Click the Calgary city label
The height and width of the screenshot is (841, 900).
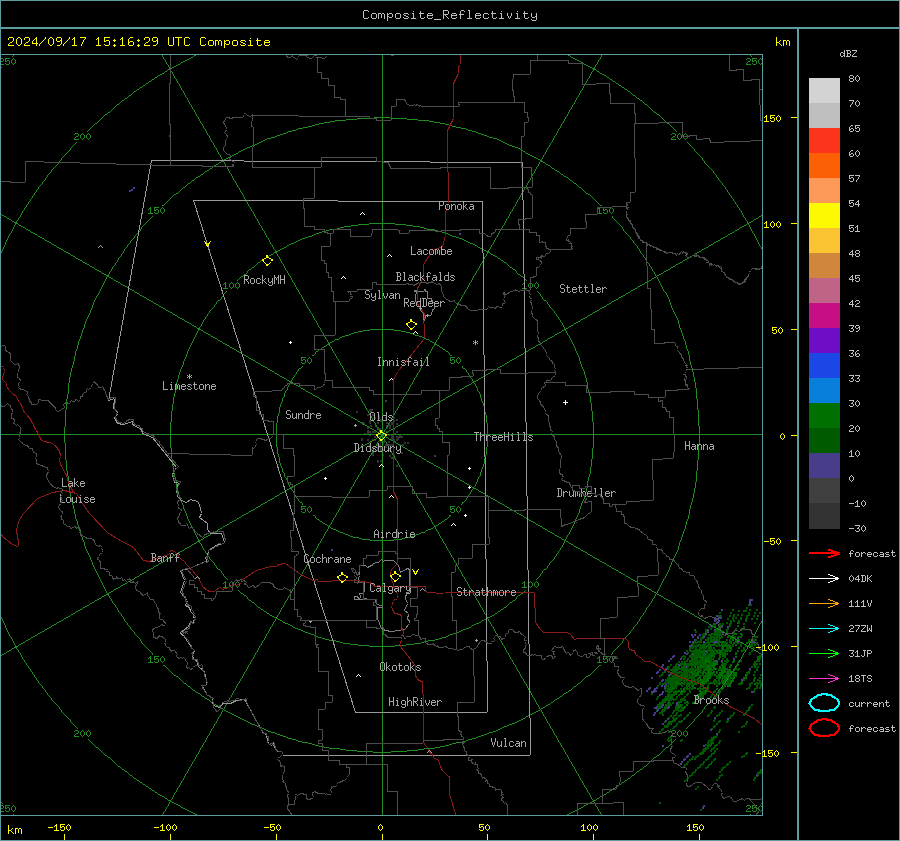(390, 588)
